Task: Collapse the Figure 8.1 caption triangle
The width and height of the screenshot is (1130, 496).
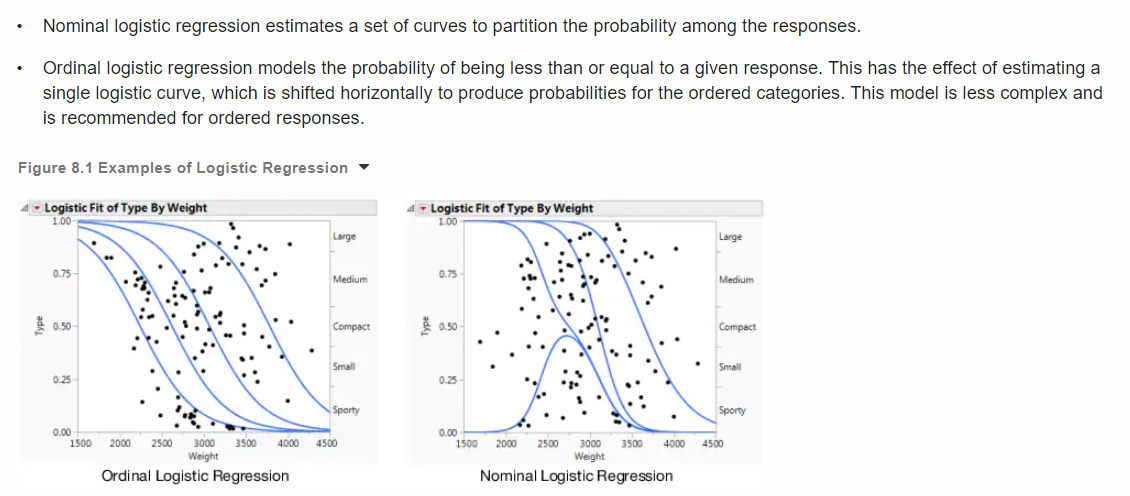Action: (x=363, y=167)
